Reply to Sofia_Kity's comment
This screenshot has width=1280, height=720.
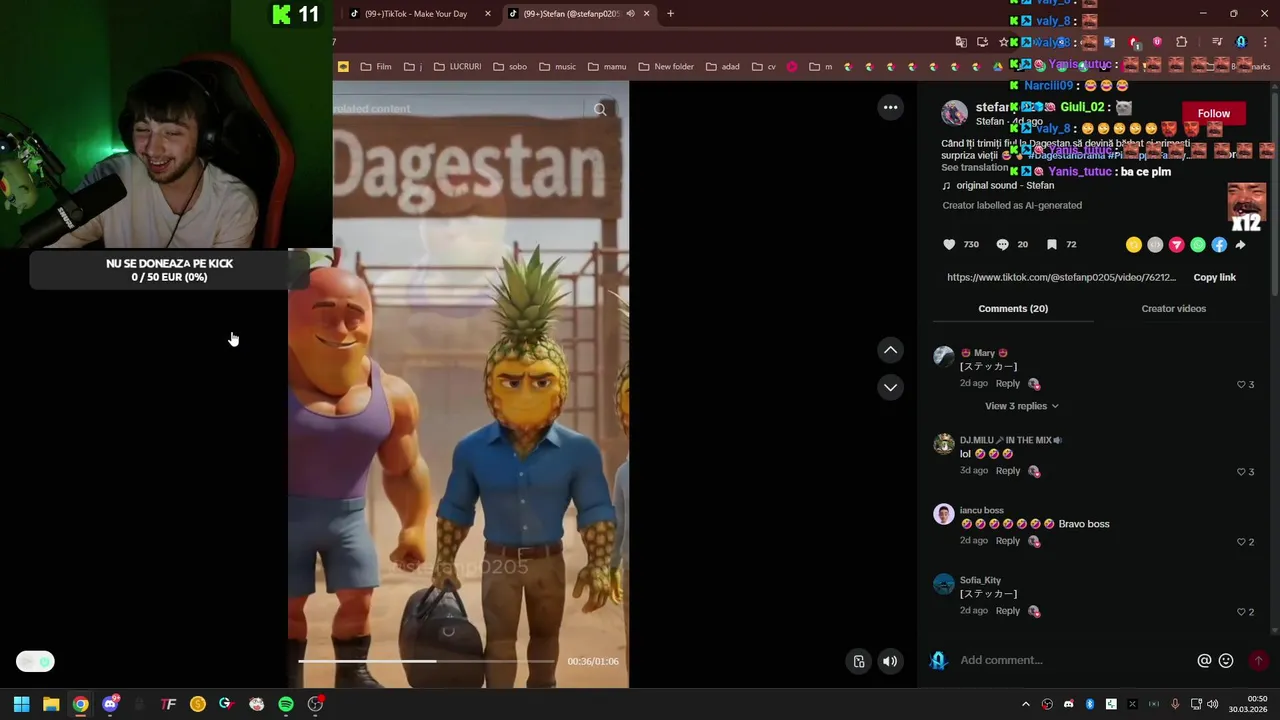pyautogui.click(x=1007, y=611)
